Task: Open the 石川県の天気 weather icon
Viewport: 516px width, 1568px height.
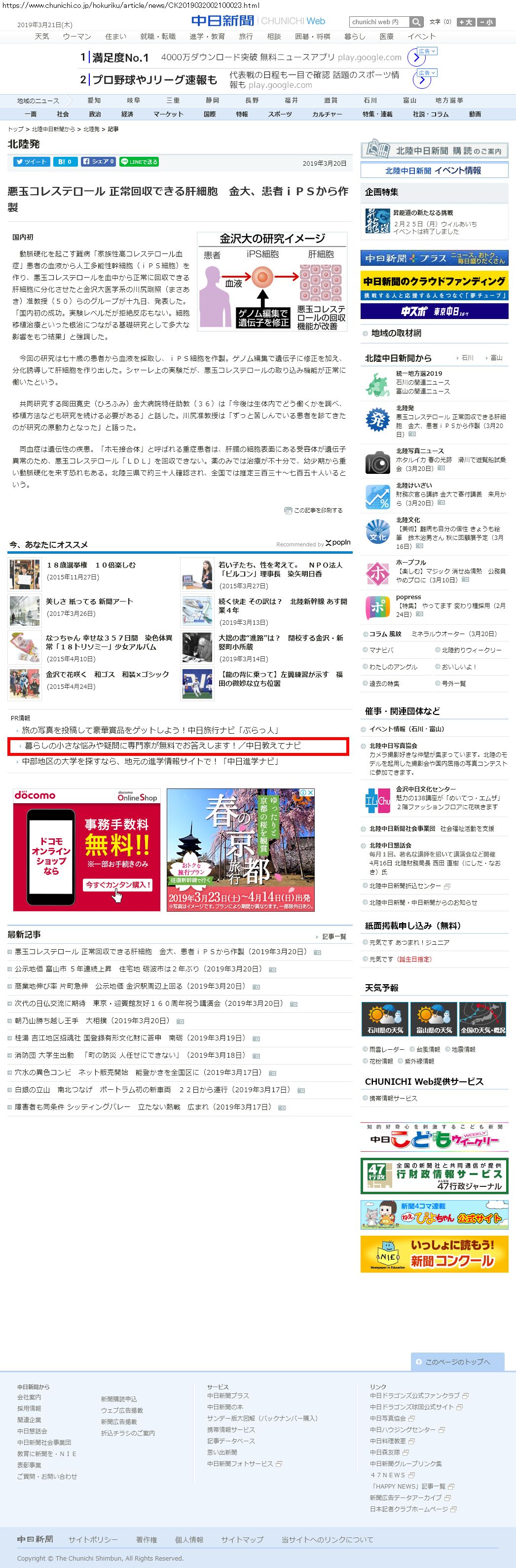Action: pyautogui.click(x=385, y=1018)
